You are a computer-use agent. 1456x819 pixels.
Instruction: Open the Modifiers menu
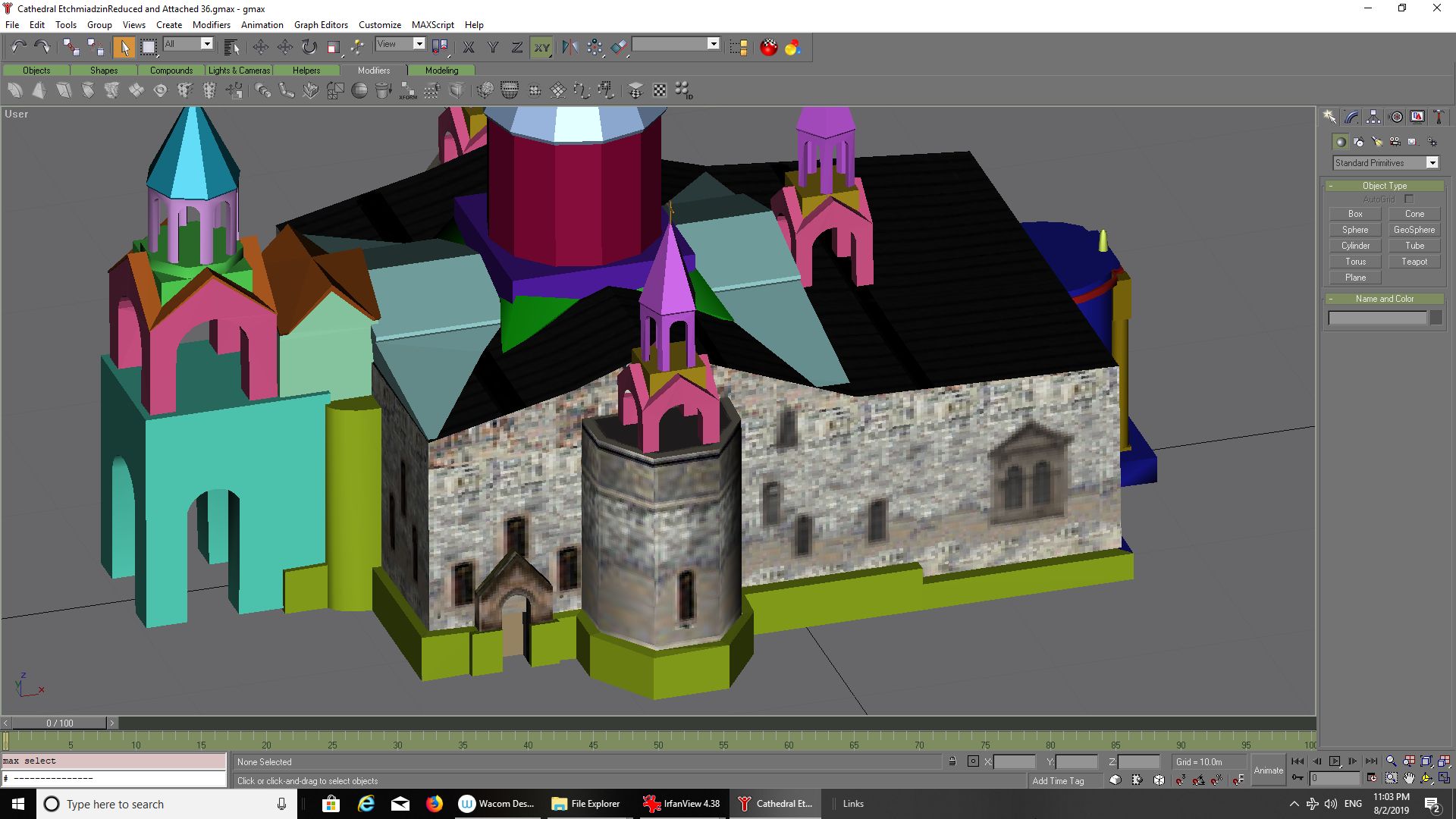point(211,24)
